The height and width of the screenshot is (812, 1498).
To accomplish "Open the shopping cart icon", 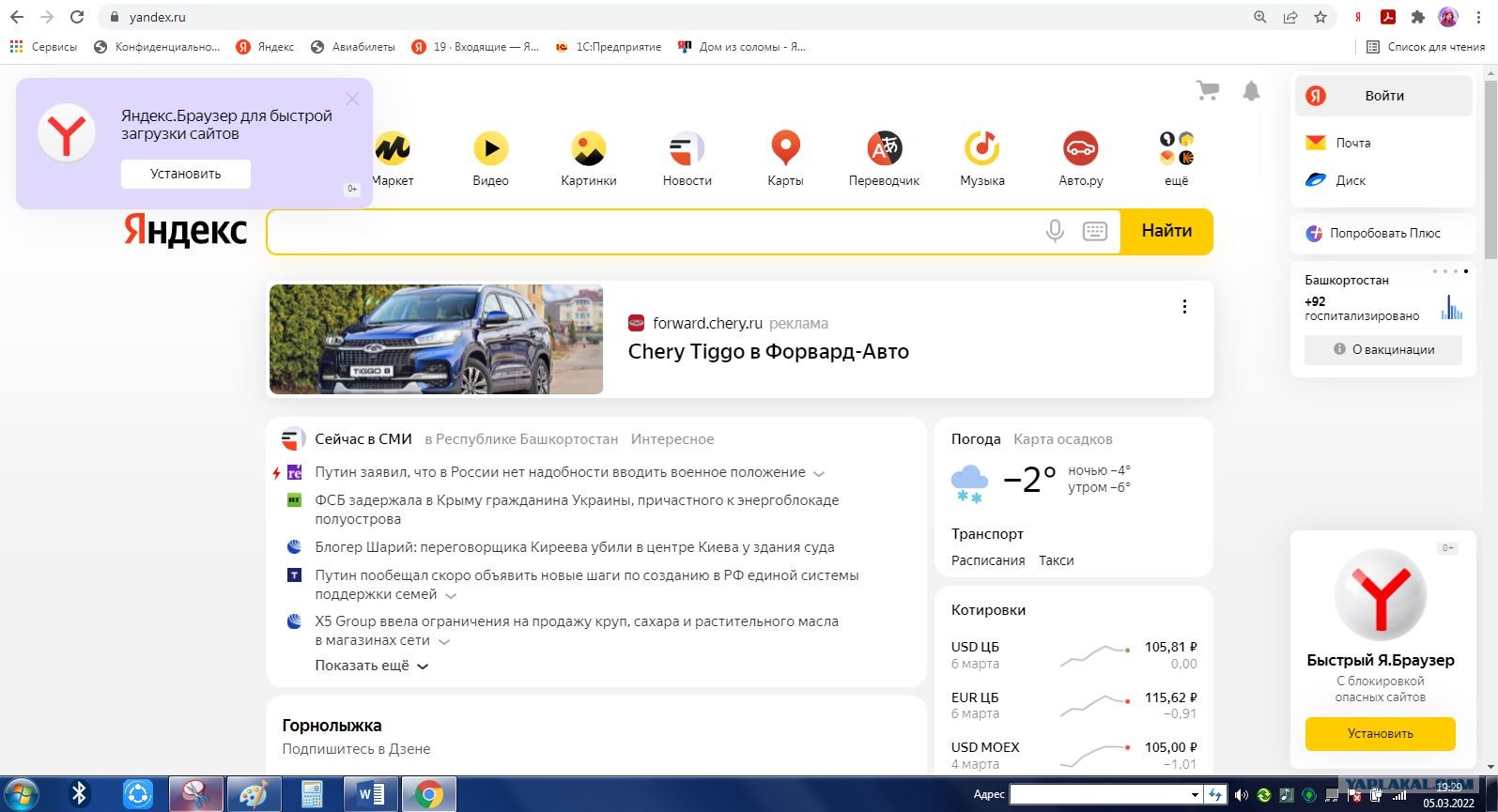I will 1208,90.
